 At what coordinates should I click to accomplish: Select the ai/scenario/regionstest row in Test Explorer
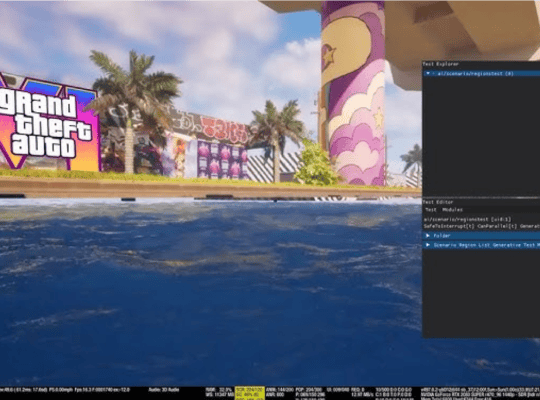point(481,73)
